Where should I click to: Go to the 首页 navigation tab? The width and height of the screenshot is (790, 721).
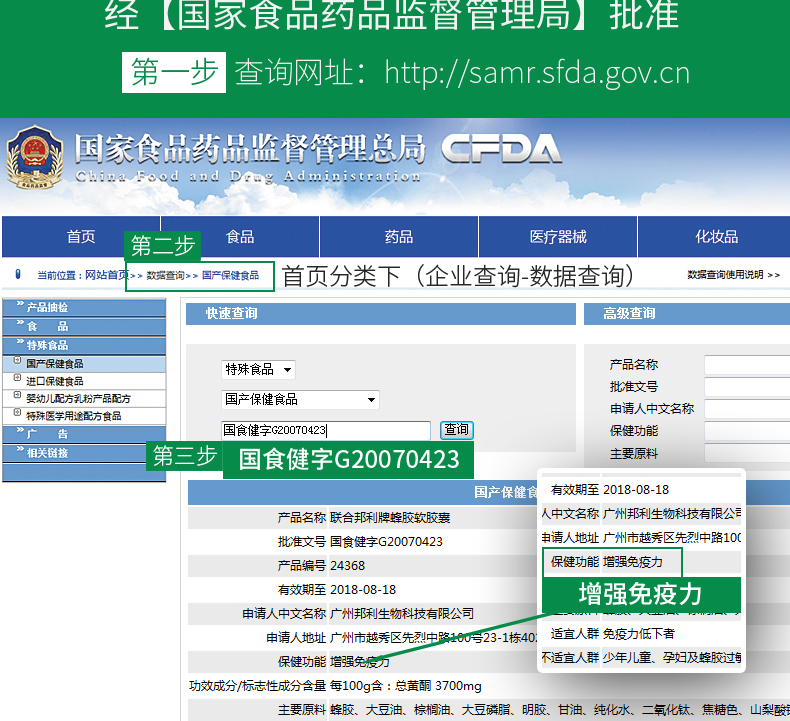81,237
